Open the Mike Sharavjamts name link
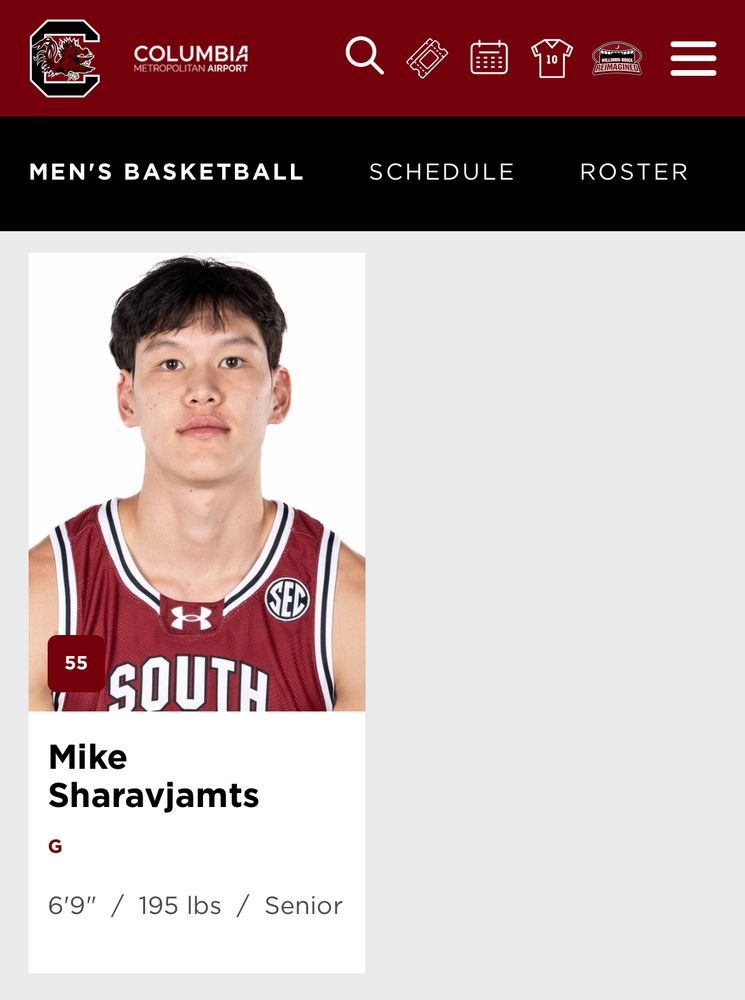Image resolution: width=745 pixels, height=1000 pixels. (x=154, y=776)
